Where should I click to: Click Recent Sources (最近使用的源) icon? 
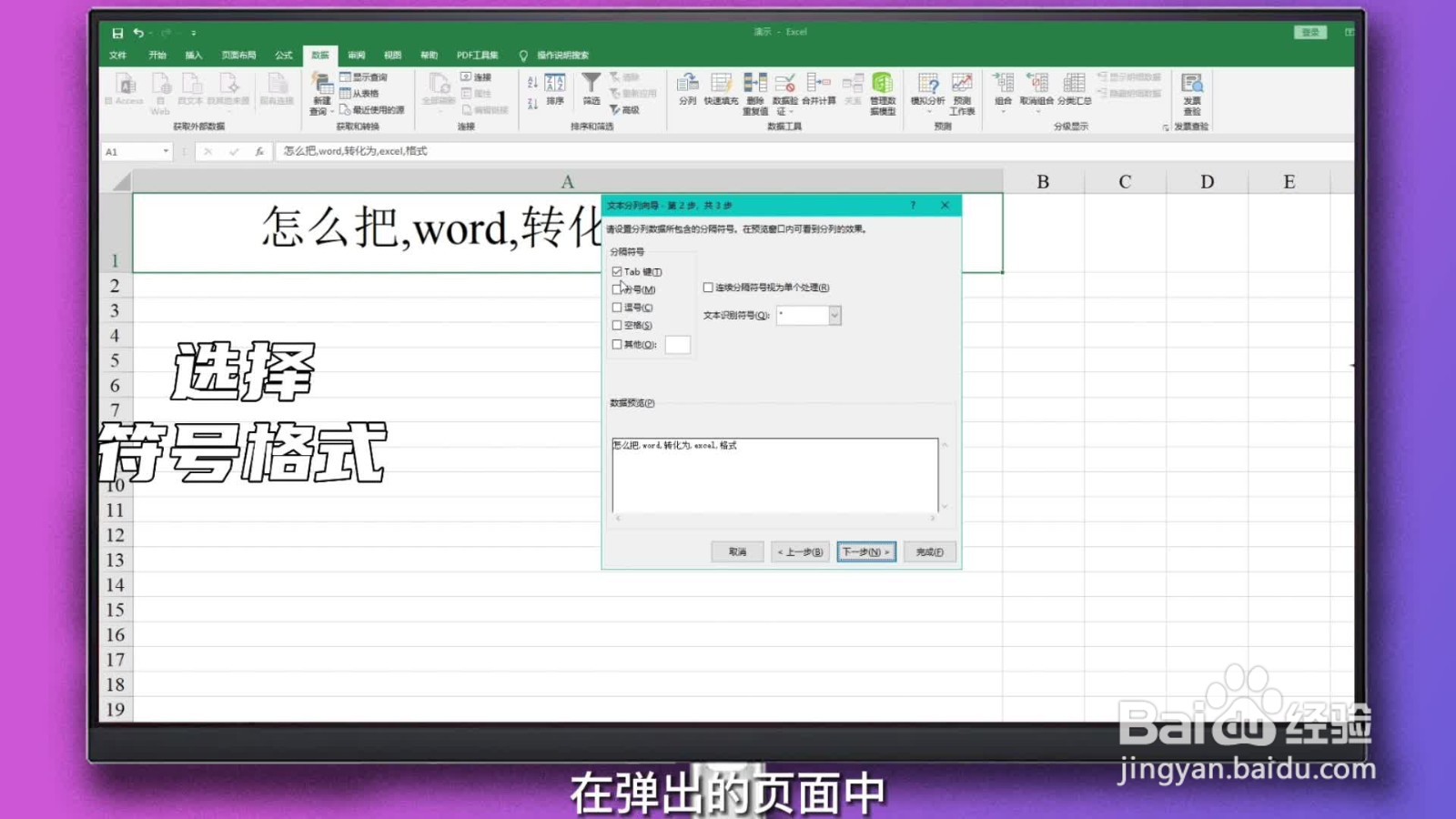click(345, 110)
